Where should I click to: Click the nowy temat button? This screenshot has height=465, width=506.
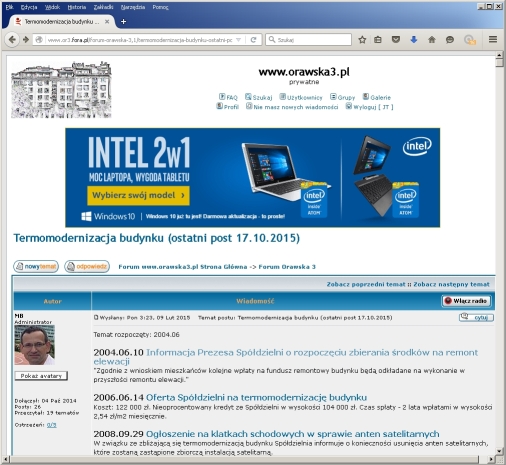[36, 266]
